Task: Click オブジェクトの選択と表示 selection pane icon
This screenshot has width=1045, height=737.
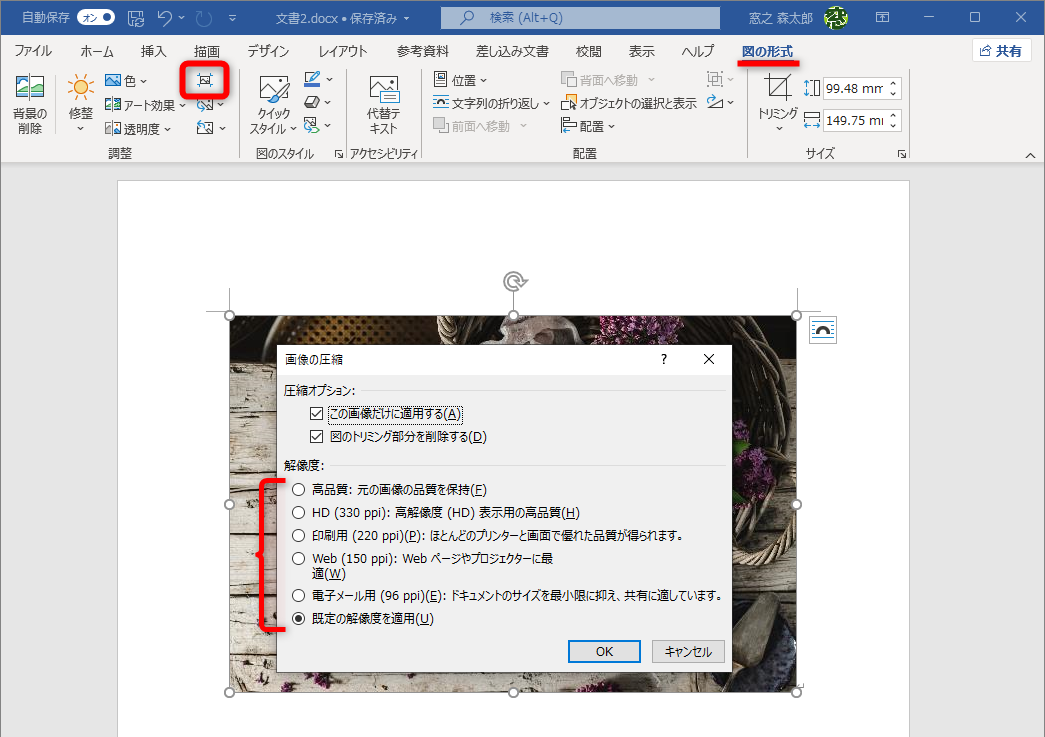Action: pos(568,103)
